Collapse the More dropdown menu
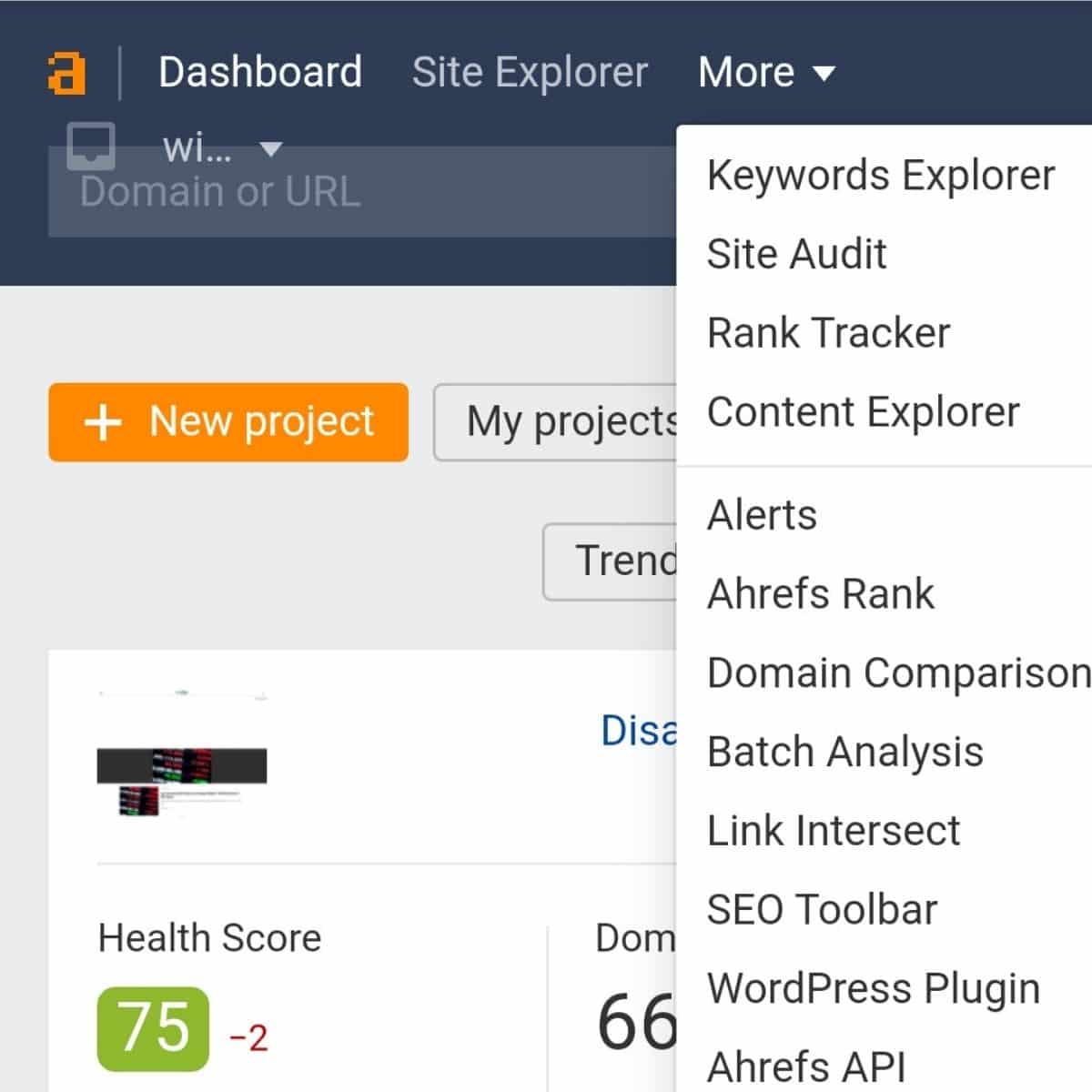The width and height of the screenshot is (1092, 1092). tap(766, 73)
